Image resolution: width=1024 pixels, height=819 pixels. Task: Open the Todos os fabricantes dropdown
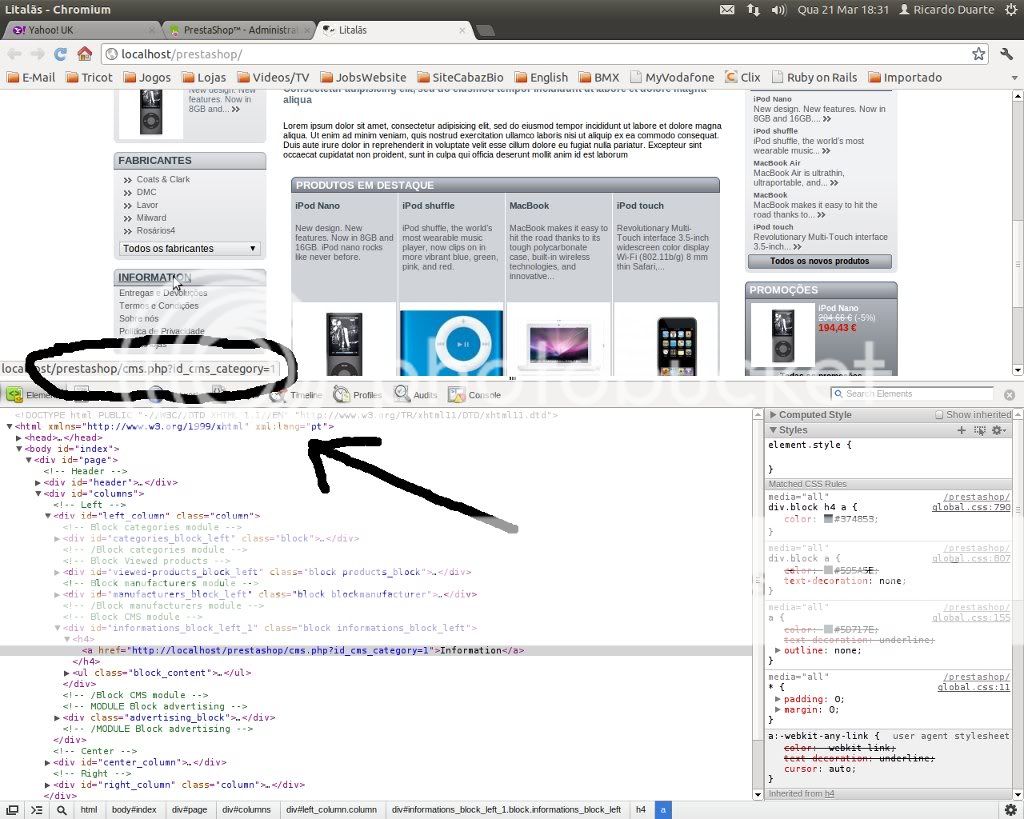pos(190,248)
